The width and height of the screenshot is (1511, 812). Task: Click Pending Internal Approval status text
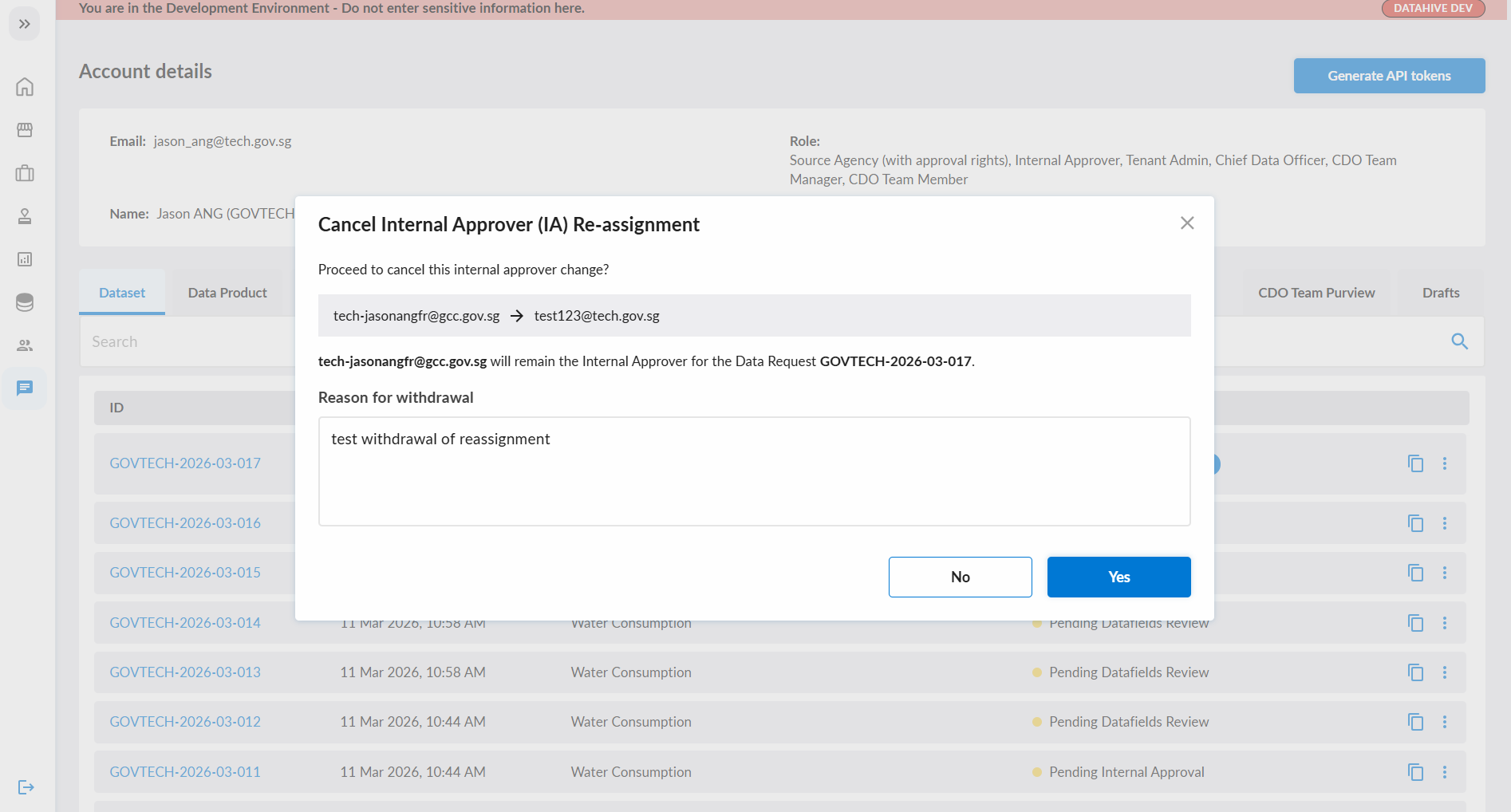point(1126,772)
